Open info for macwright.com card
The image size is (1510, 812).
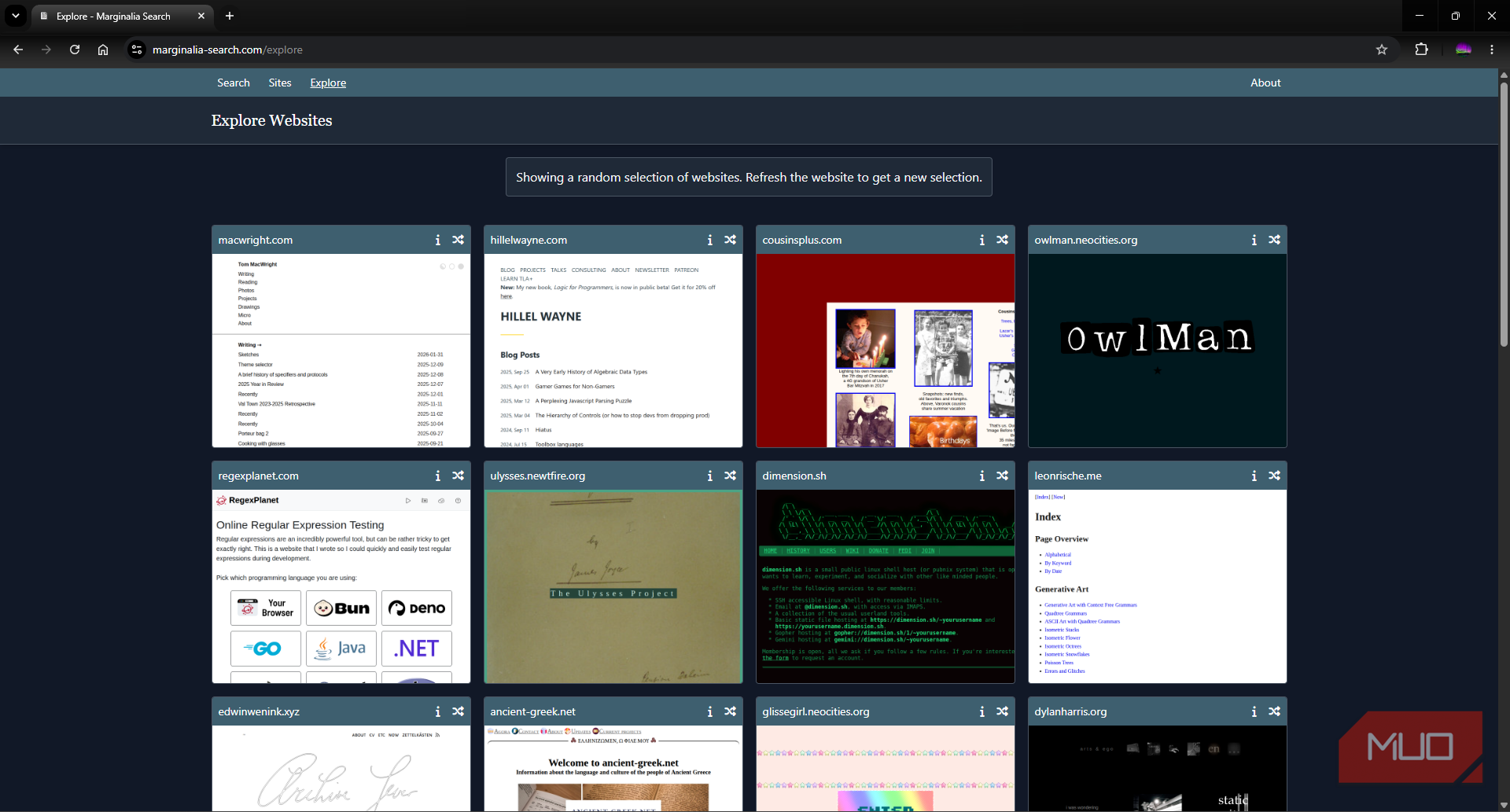coord(438,240)
